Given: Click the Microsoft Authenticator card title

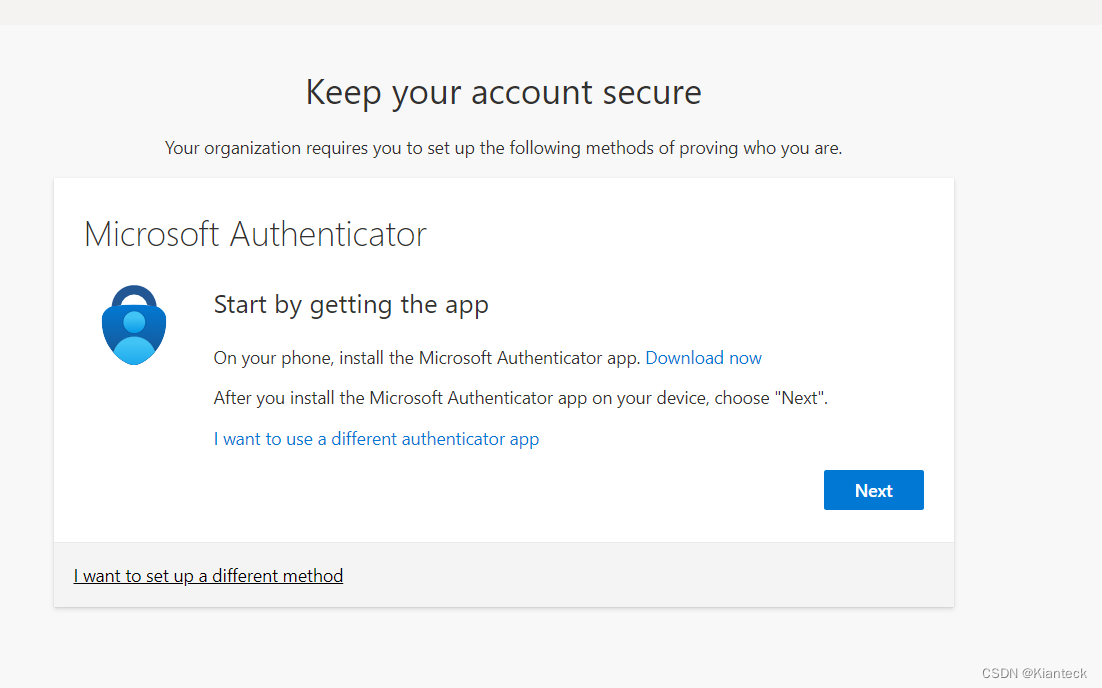Looking at the screenshot, I should pos(255,233).
